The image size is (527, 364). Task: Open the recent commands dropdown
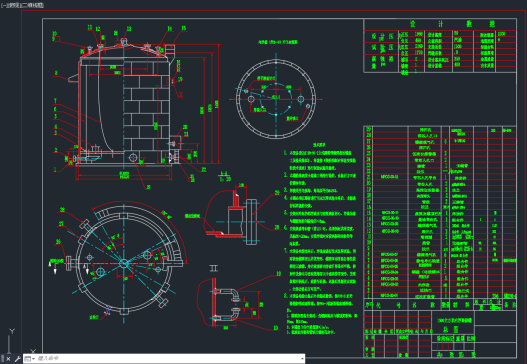click(30, 359)
